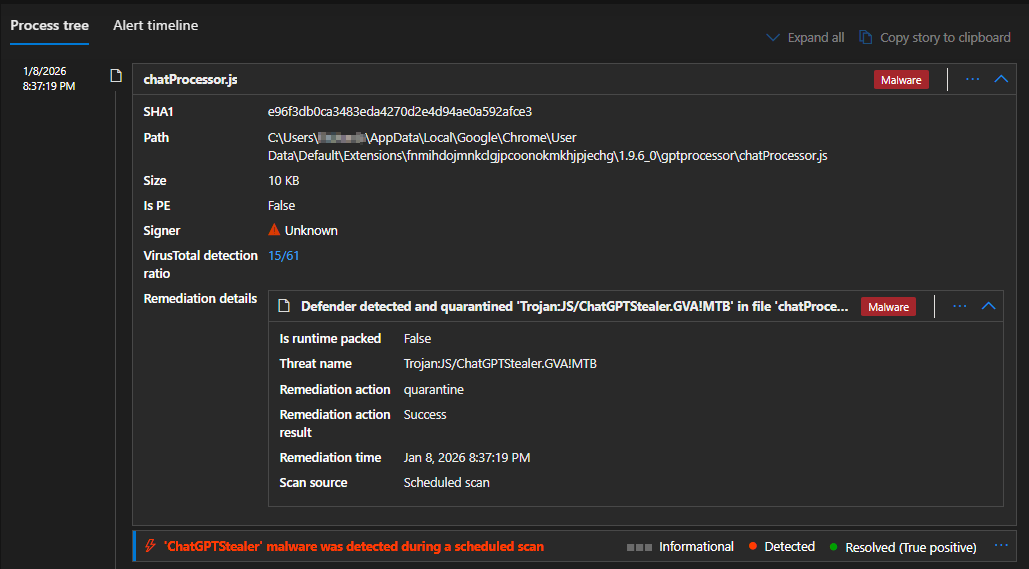Screen dimensions: 1029x569
Task: Click the 10 KB size value
Action: click(x=284, y=180)
